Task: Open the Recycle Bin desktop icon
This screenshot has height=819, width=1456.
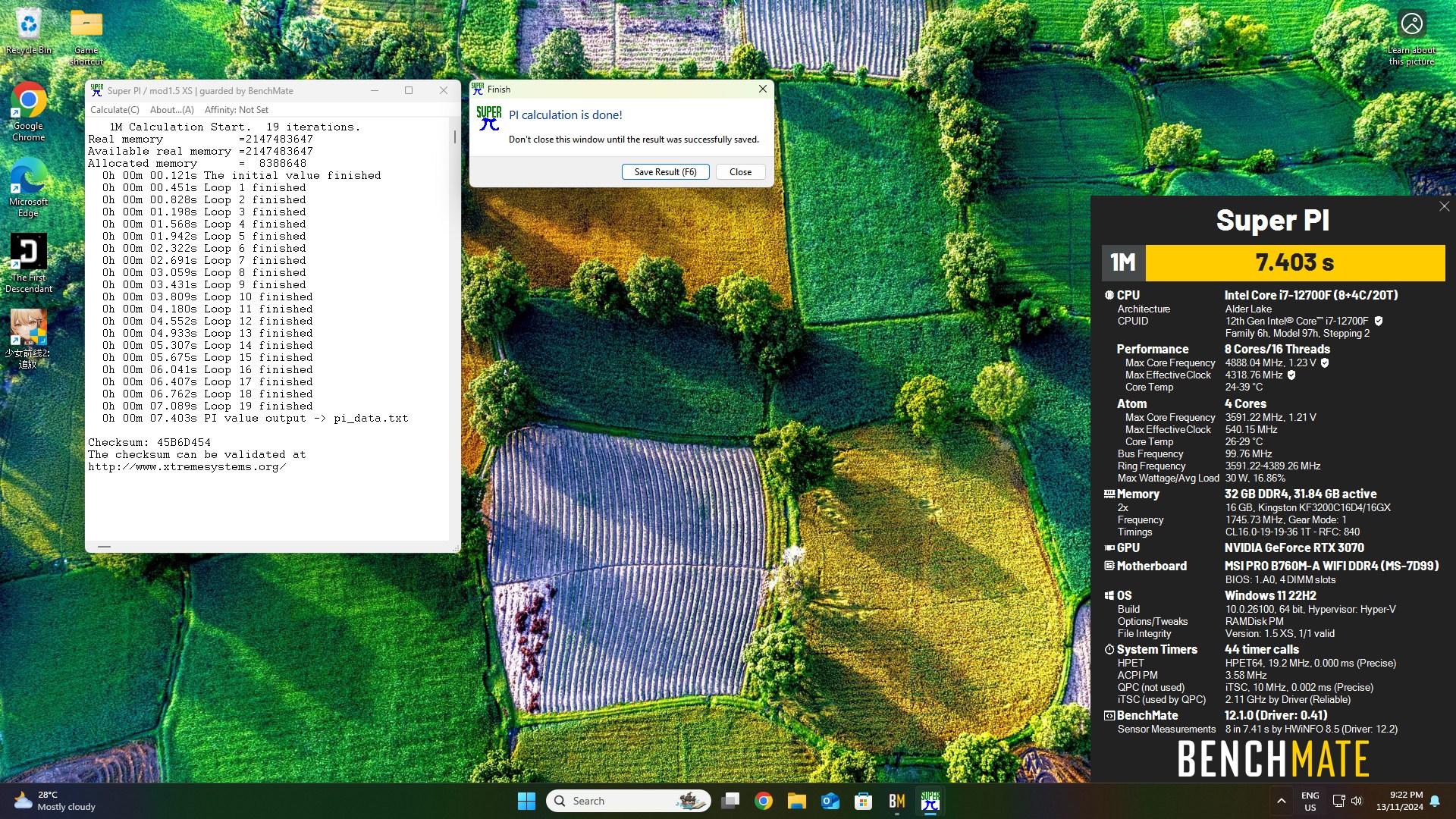Action: tap(28, 30)
